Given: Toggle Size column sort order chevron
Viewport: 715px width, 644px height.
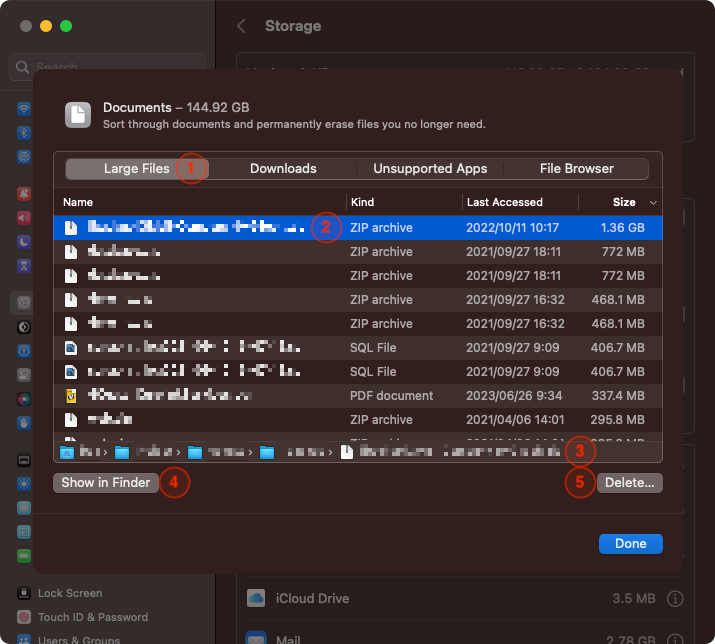Looking at the screenshot, I should point(653,203).
